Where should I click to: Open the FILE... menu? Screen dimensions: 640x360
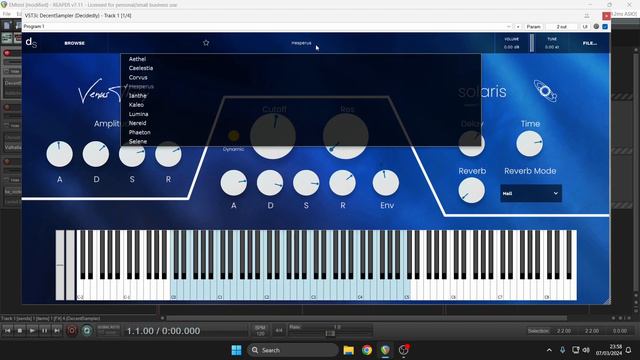[x=590, y=43]
